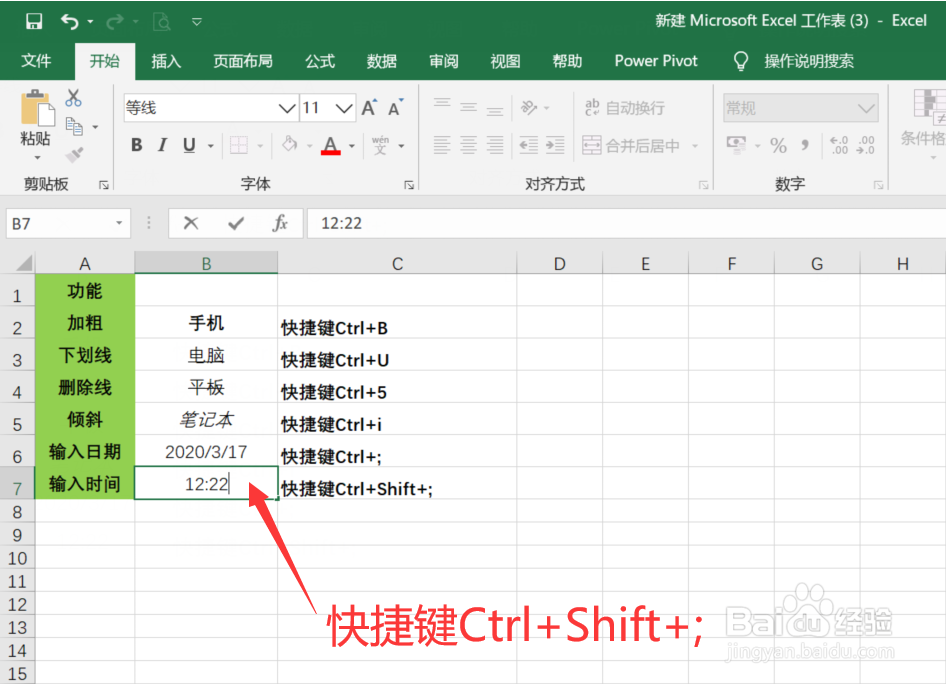Open the Font Color dropdown arrow

352,145
